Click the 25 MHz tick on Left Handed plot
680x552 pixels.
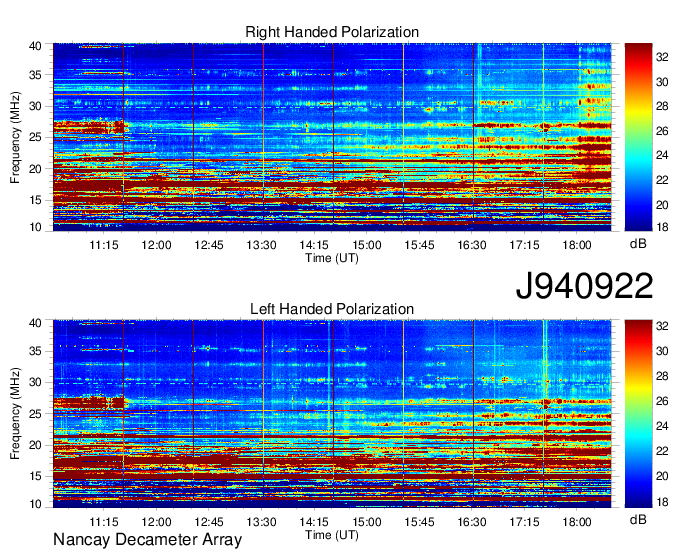coord(35,414)
